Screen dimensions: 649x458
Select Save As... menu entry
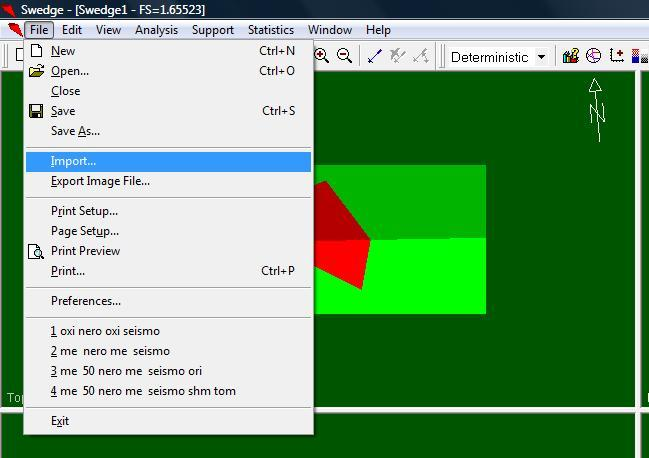pos(168,131)
